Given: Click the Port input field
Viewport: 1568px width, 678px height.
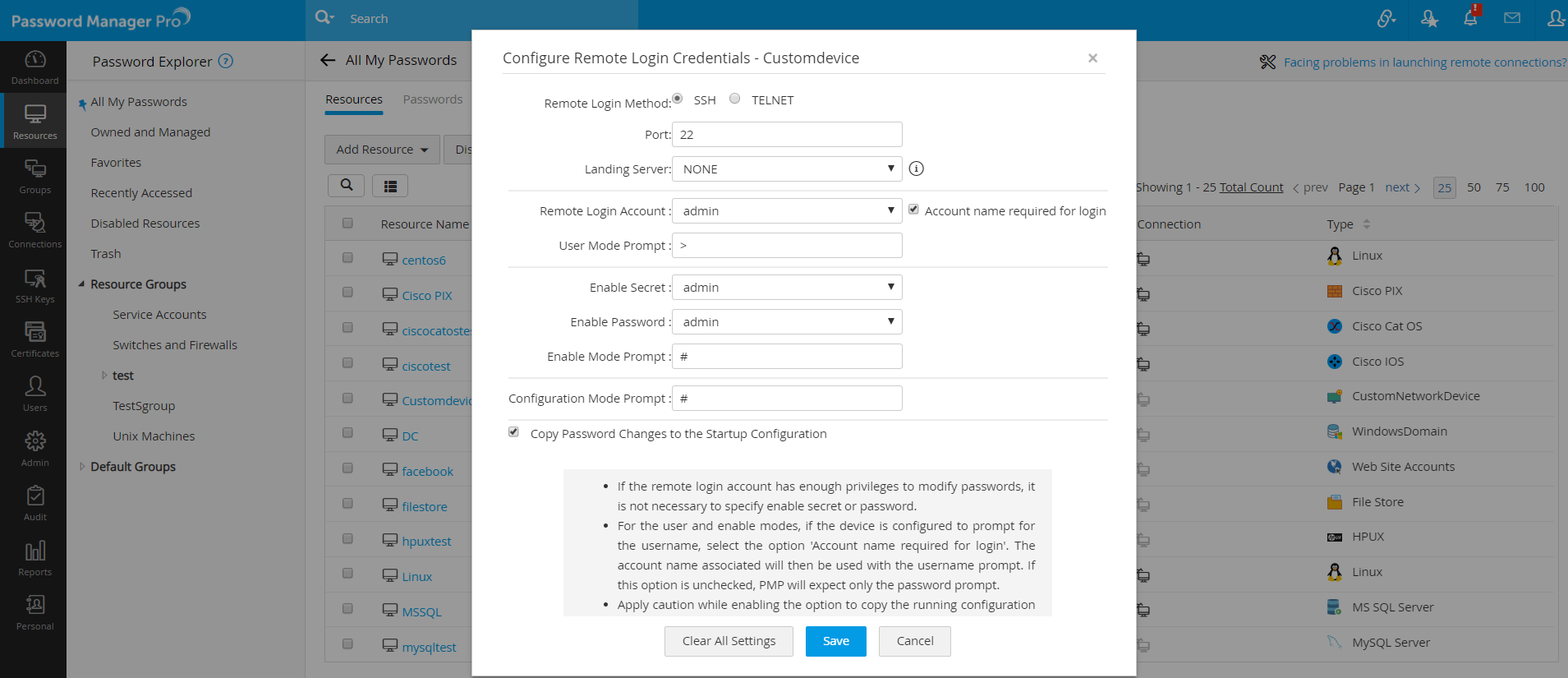Looking at the screenshot, I should 787,135.
